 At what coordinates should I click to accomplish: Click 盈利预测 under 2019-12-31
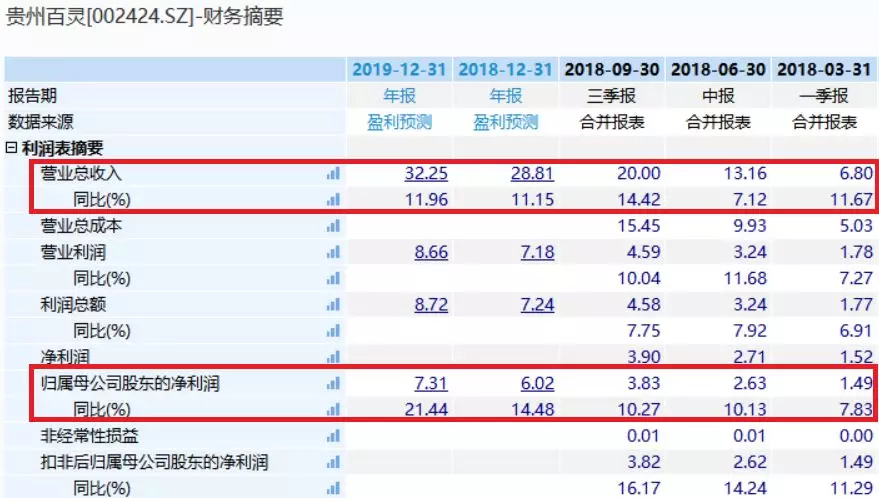coord(399,122)
